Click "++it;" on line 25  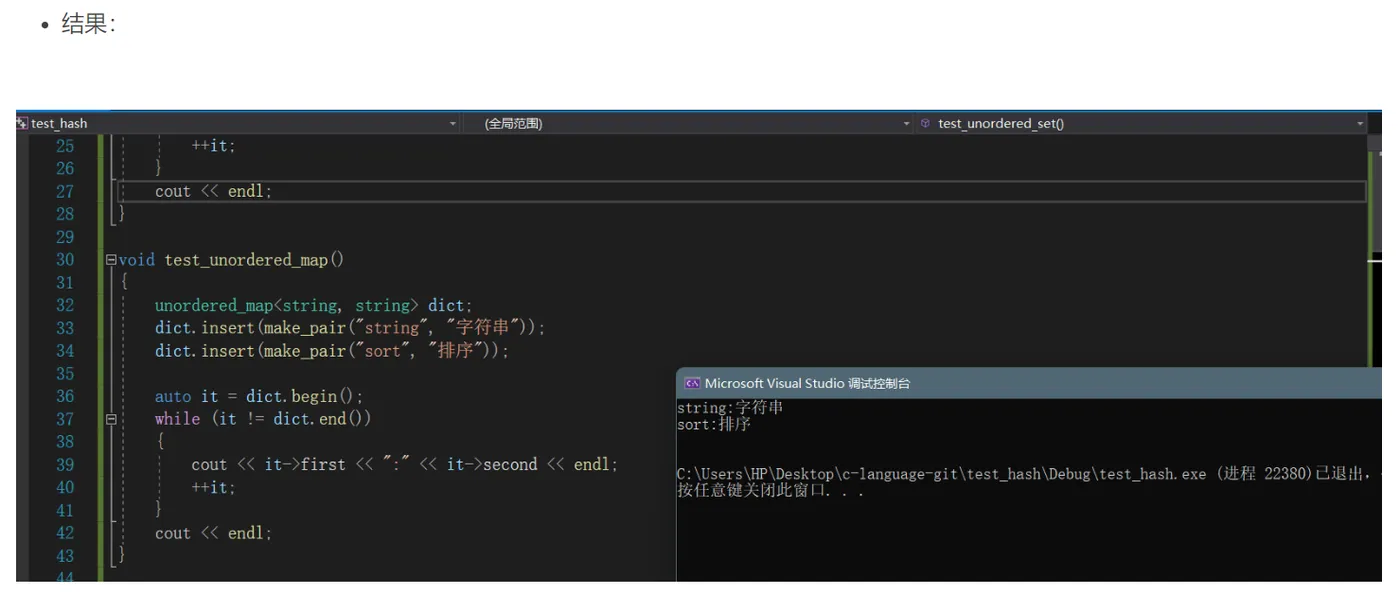pos(214,146)
